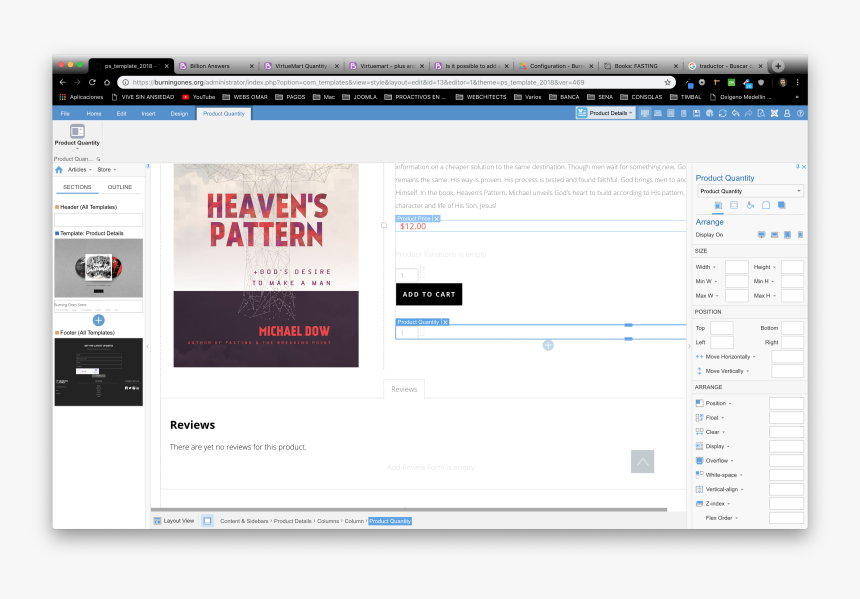Select tablet display-on toggle
This screenshot has width=860, height=599.
pyautogui.click(x=786, y=234)
